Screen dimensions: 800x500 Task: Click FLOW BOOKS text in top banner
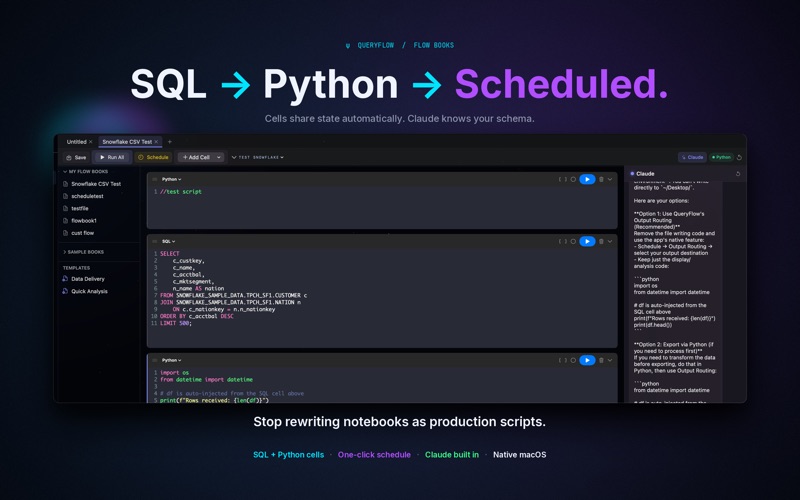(434, 45)
